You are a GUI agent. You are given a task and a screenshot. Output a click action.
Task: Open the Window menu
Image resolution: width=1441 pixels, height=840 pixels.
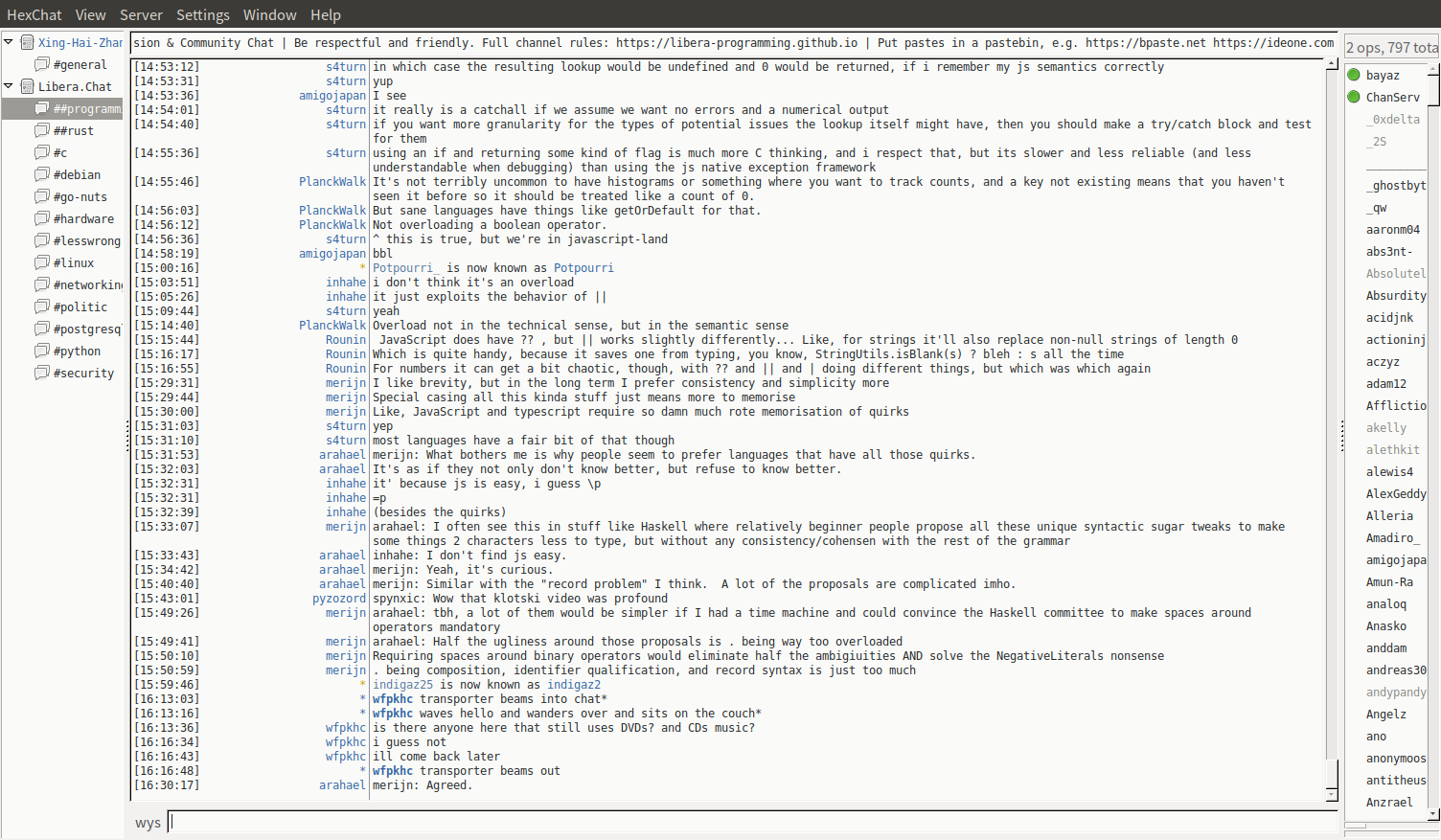click(x=270, y=14)
